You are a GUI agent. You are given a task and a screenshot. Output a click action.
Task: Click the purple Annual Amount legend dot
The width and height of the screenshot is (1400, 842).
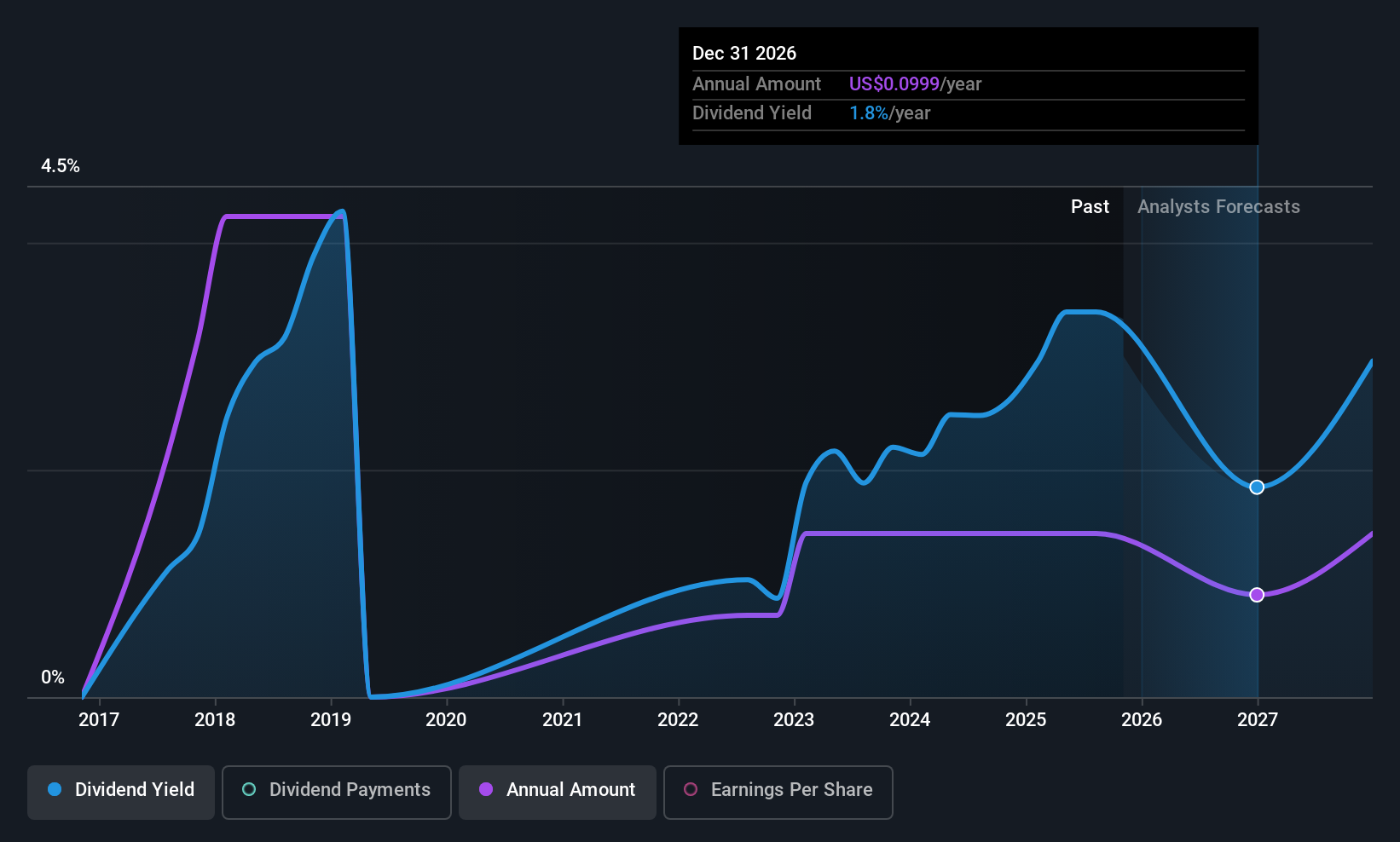tap(486, 789)
